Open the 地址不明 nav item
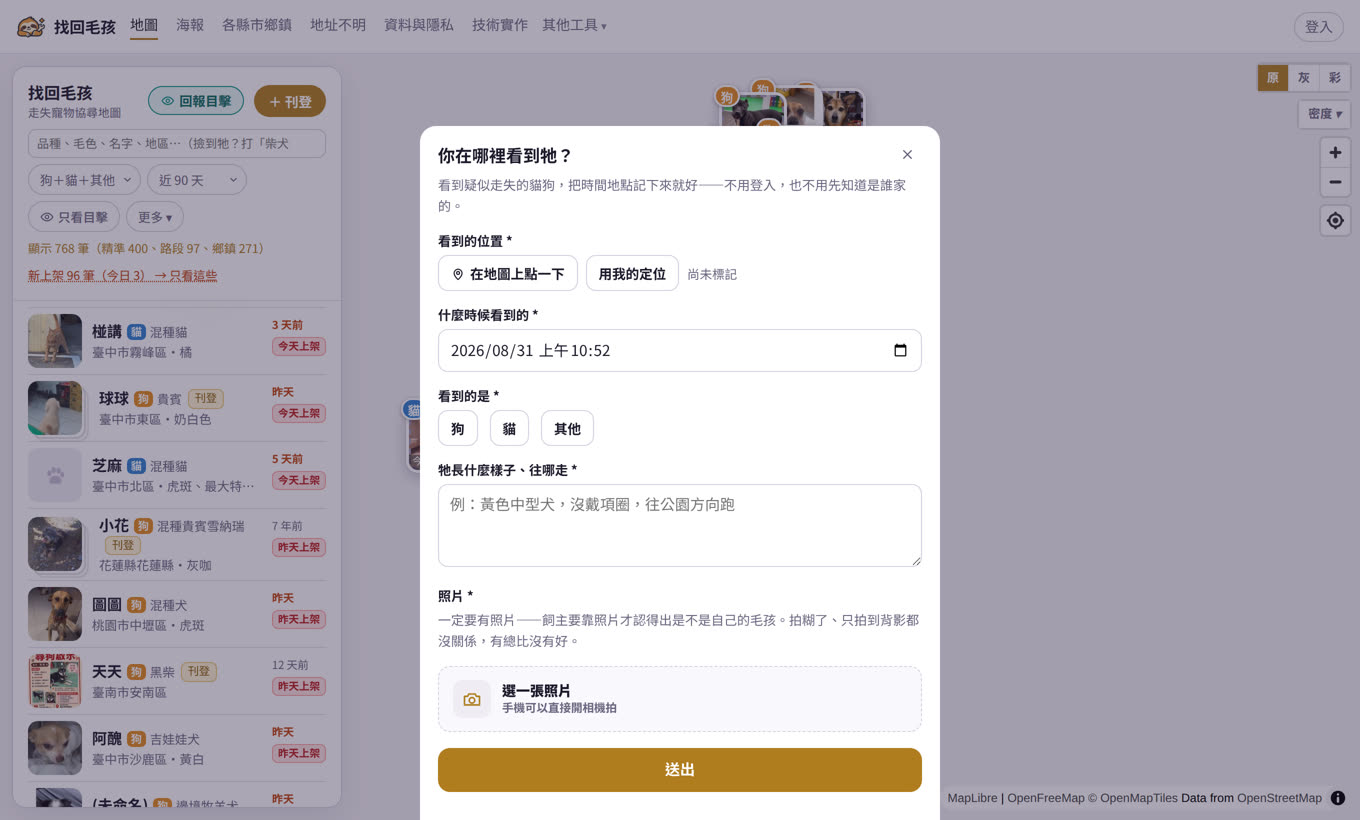The image size is (1360, 820). (338, 25)
